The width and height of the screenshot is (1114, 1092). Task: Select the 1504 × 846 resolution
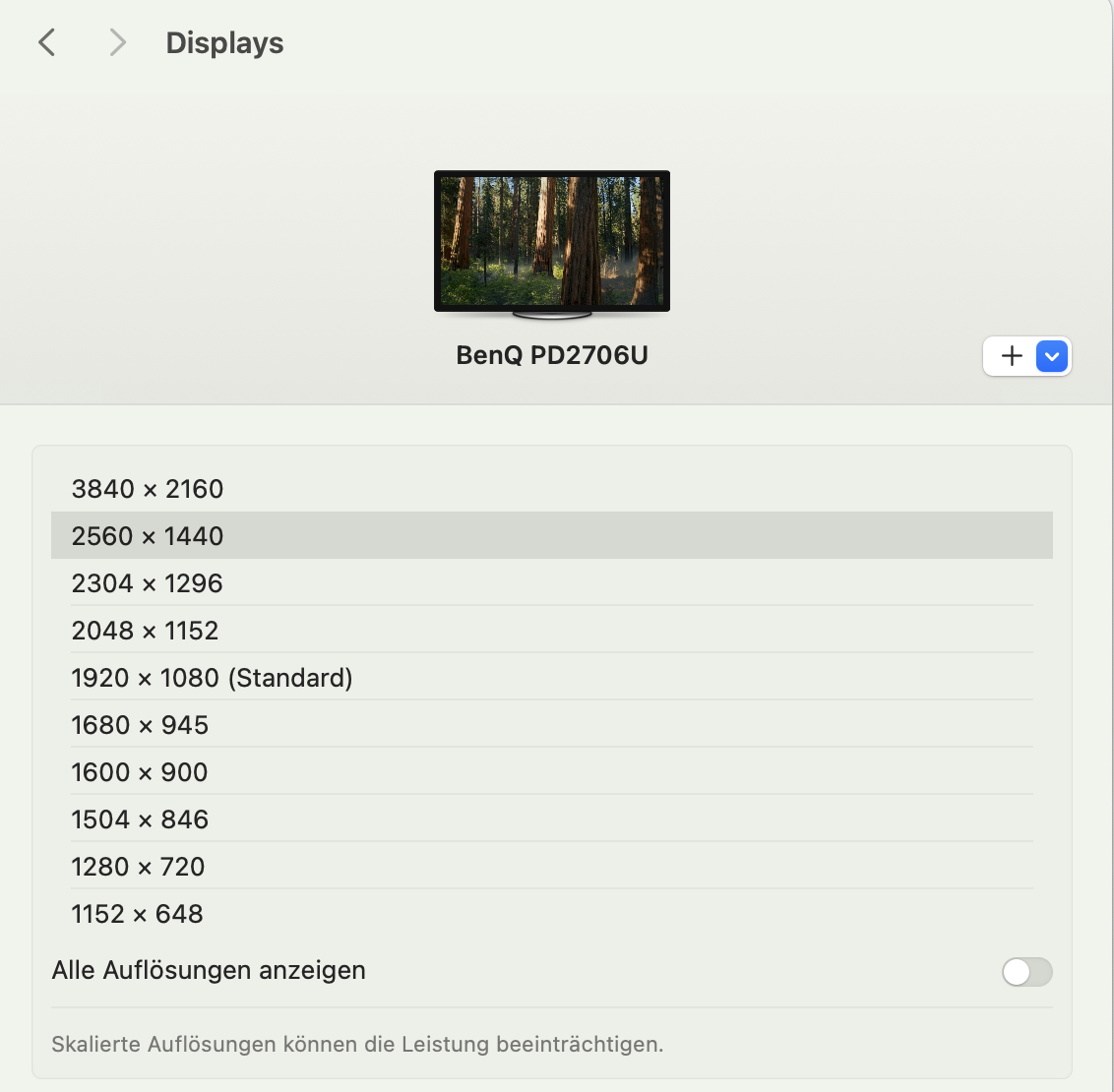click(140, 819)
